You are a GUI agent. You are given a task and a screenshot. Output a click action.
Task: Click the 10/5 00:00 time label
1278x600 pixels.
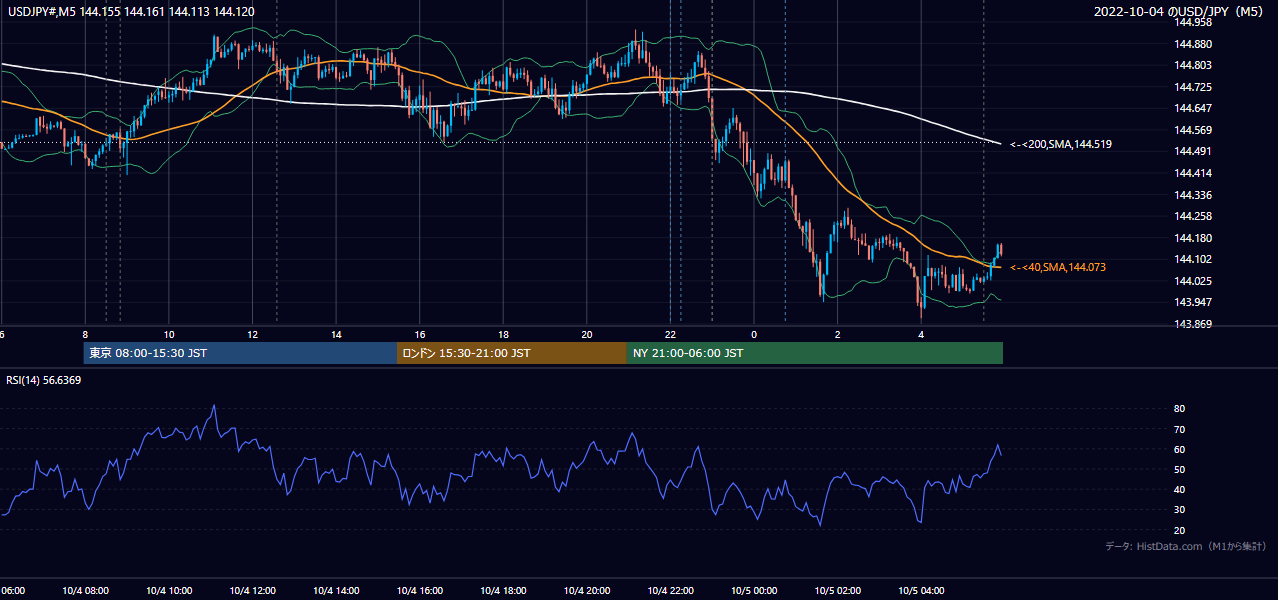pyautogui.click(x=754, y=591)
